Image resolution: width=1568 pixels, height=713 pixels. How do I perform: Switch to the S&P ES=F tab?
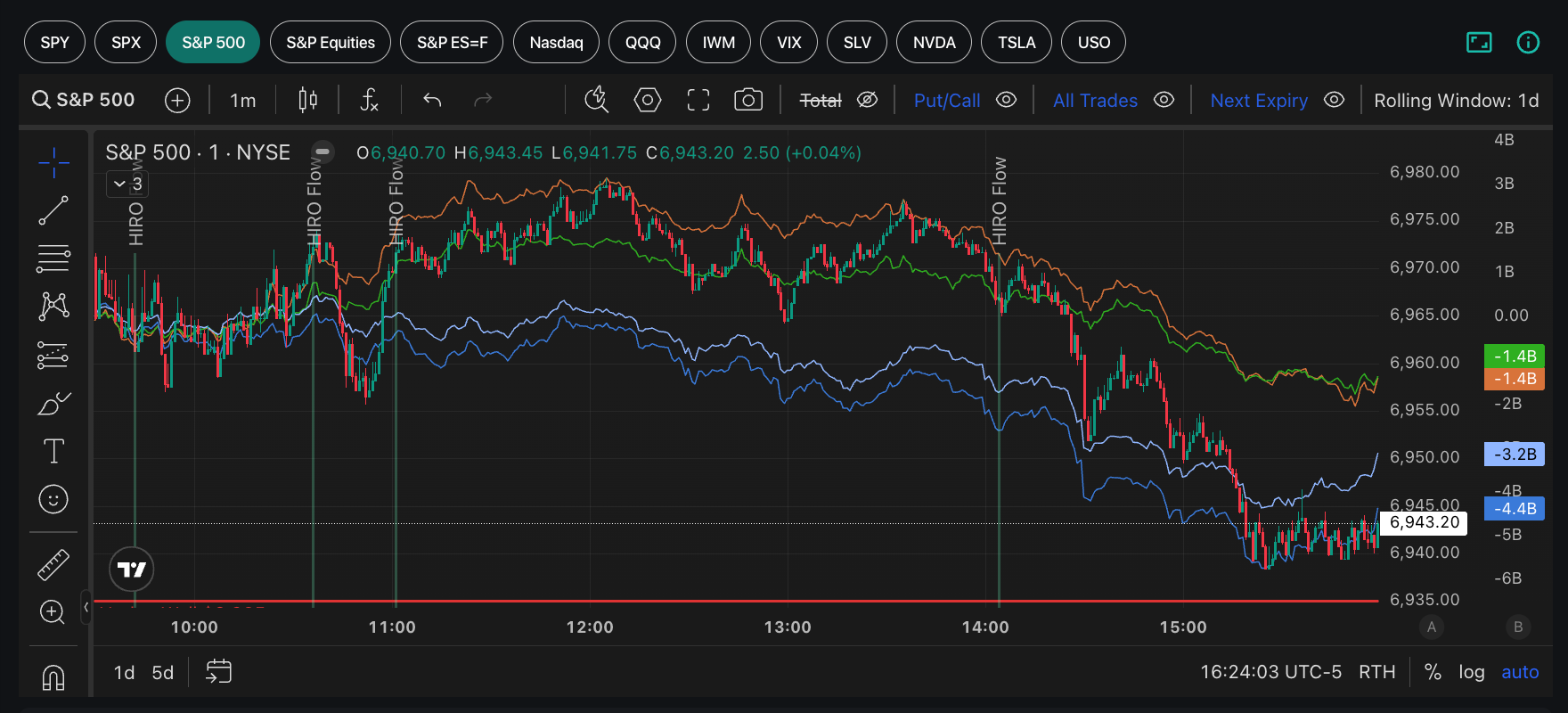[452, 42]
